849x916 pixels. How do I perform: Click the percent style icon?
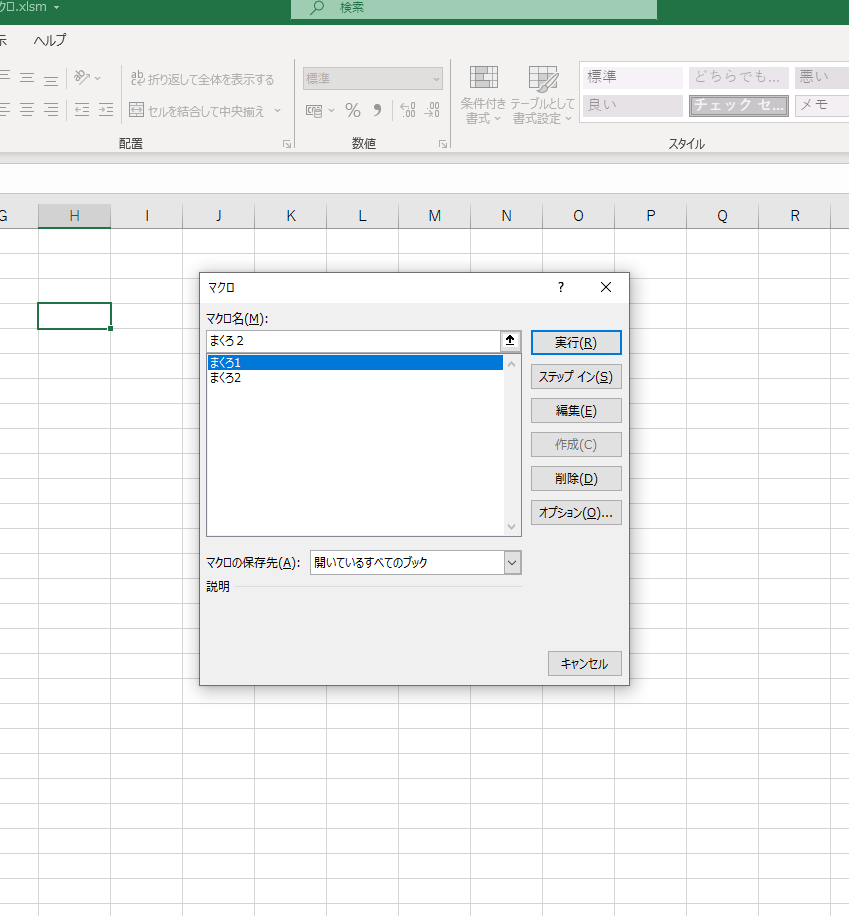353,110
